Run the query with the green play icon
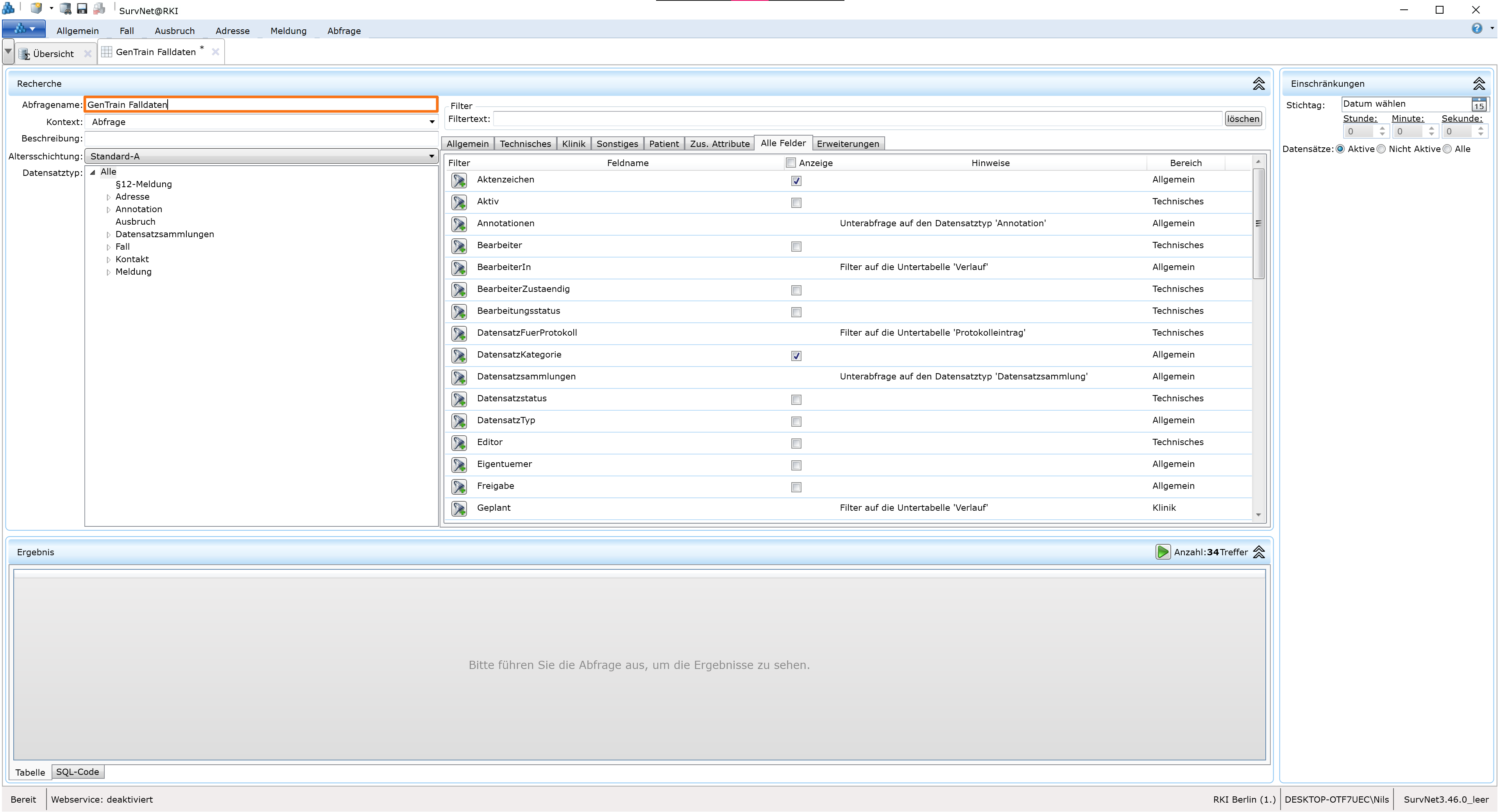The image size is (1499, 812). tap(1163, 552)
